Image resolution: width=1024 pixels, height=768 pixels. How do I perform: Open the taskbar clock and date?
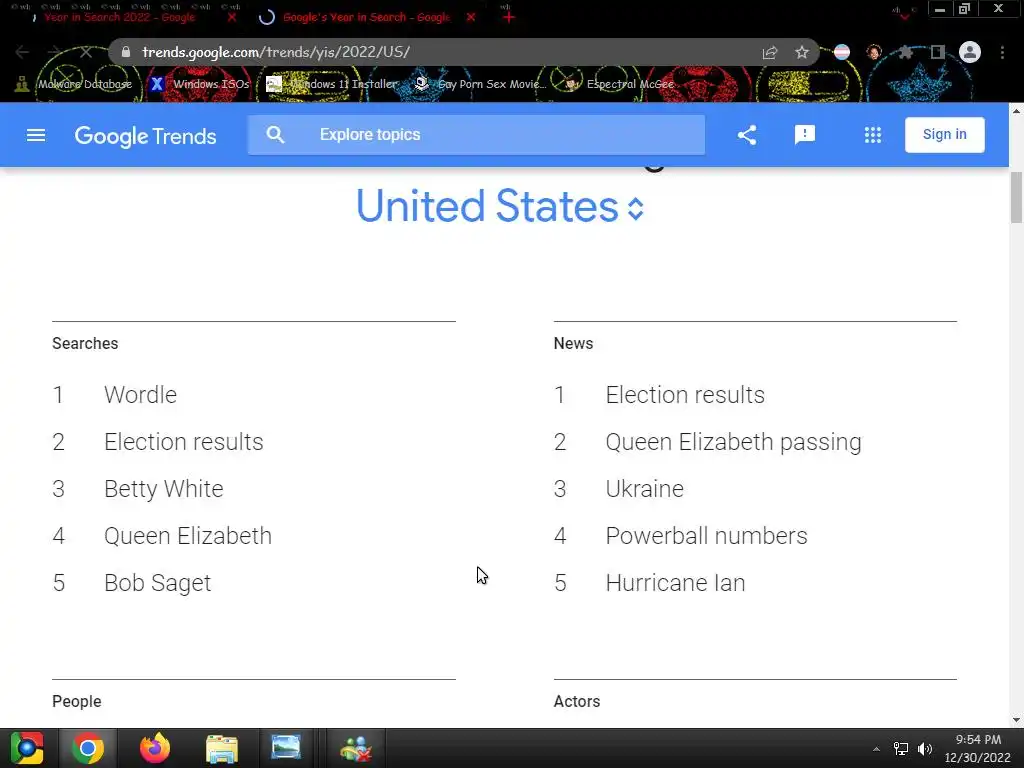[978, 748]
